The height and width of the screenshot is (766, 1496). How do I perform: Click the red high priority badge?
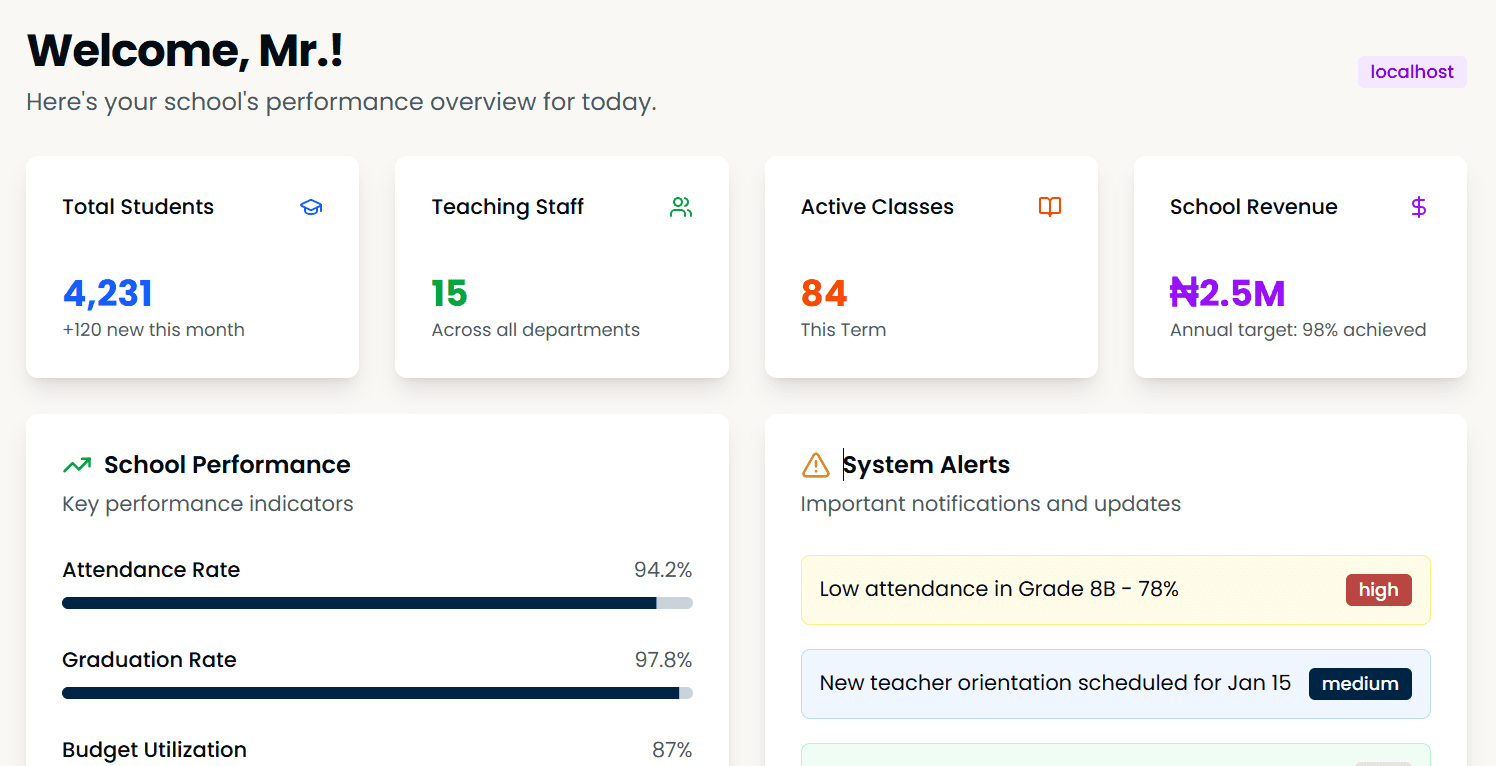click(1378, 590)
